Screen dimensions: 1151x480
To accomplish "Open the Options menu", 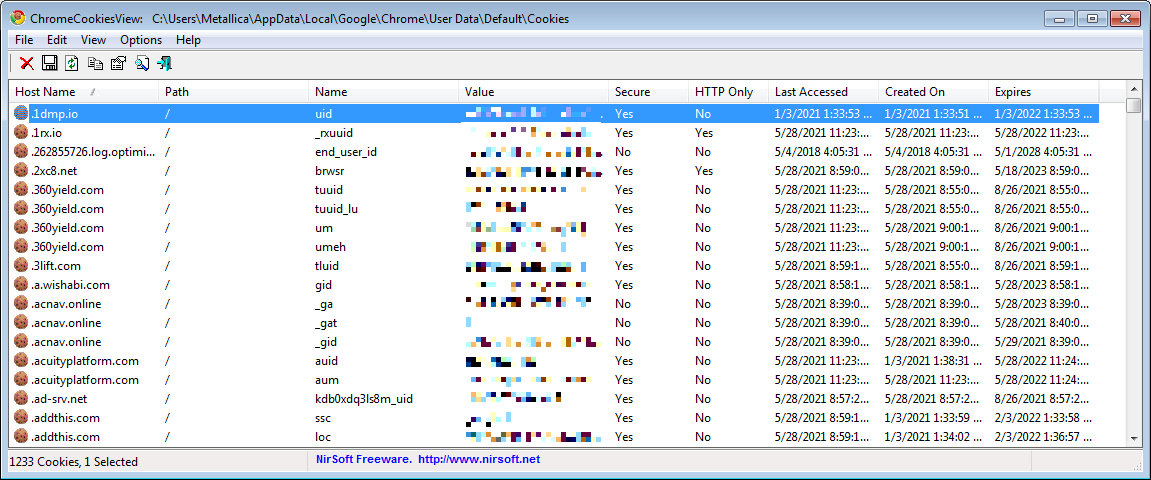I will point(141,40).
